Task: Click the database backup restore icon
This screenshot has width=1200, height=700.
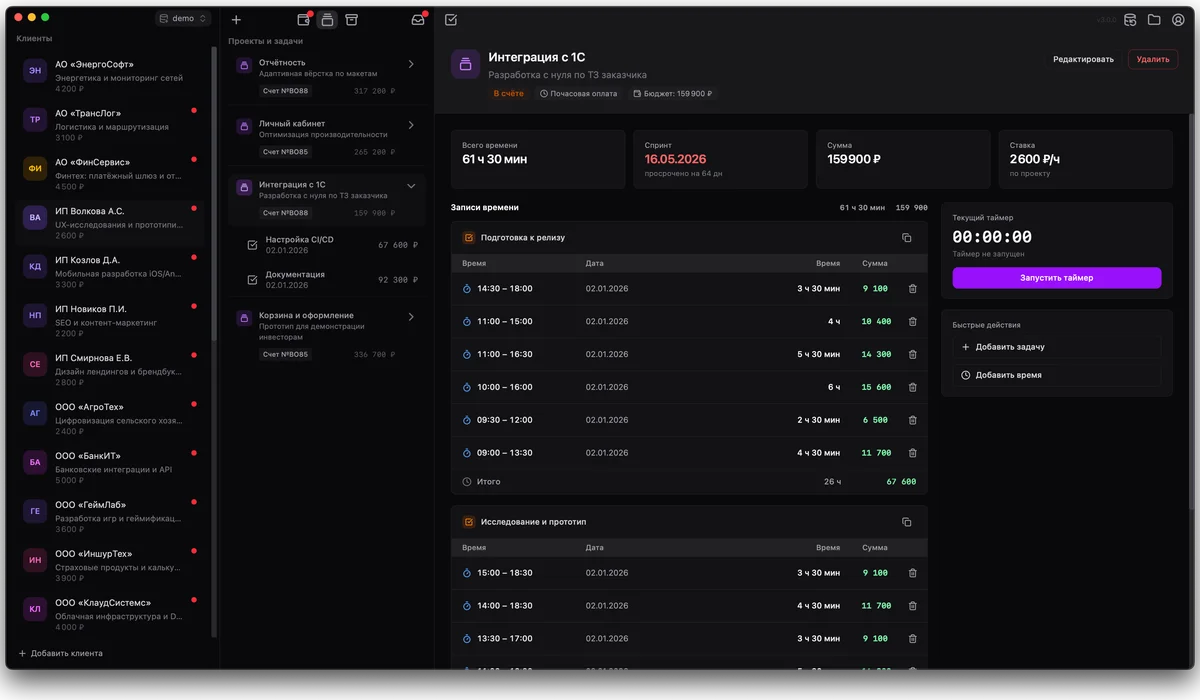Action: point(1130,19)
